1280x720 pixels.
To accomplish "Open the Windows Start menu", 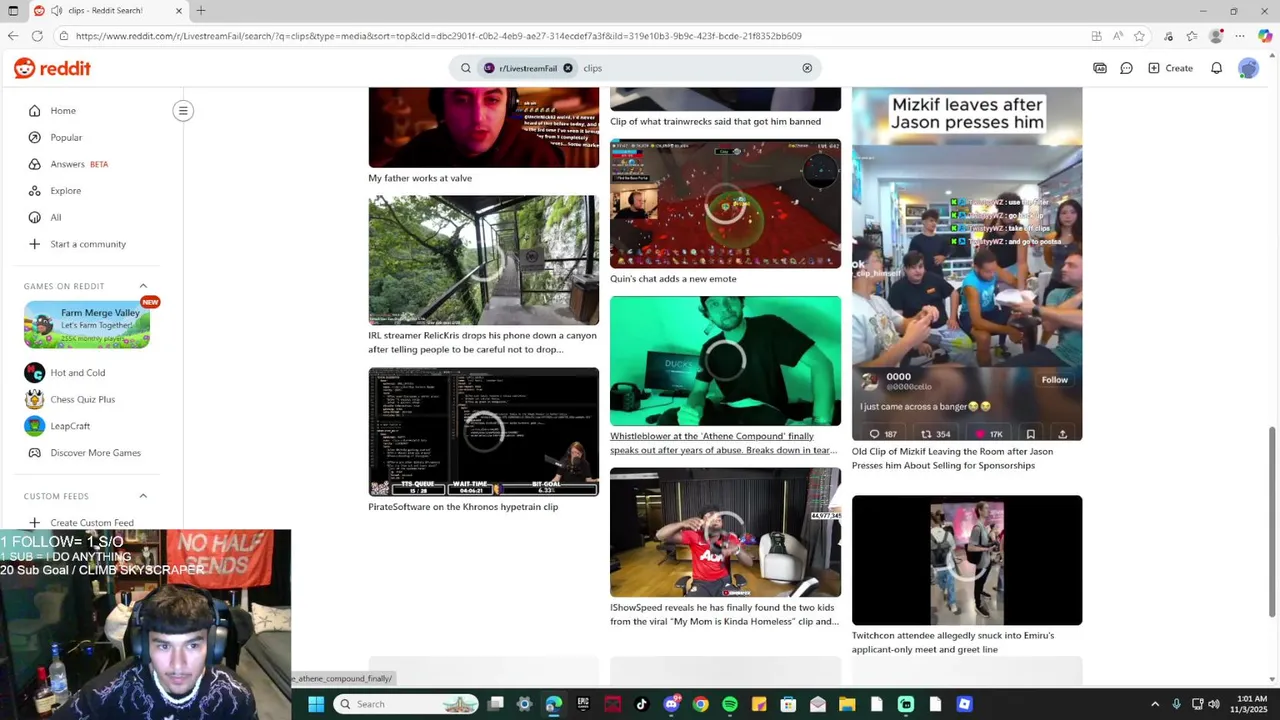I will 316,704.
